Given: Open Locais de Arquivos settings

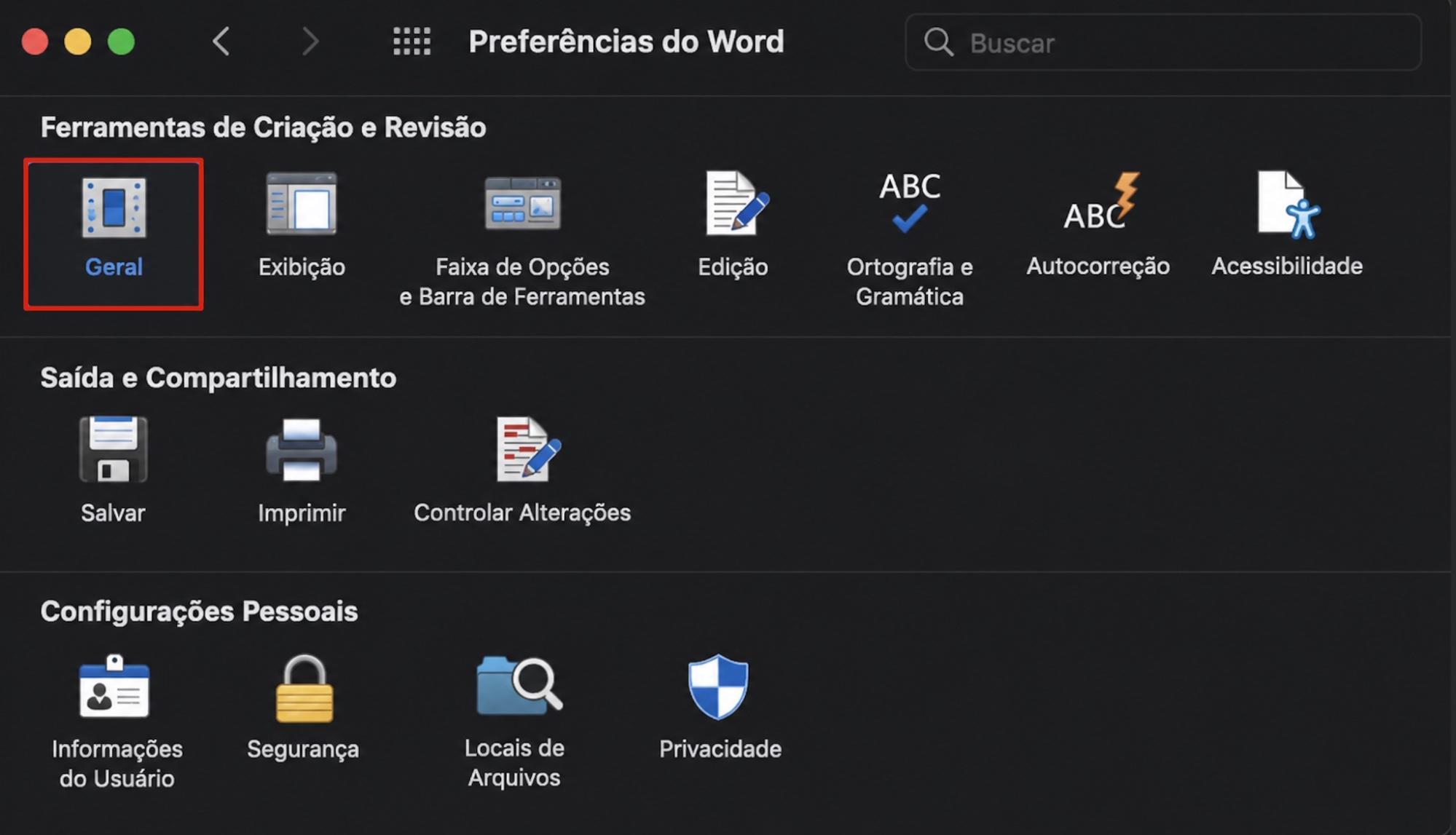Looking at the screenshot, I should 514,721.
